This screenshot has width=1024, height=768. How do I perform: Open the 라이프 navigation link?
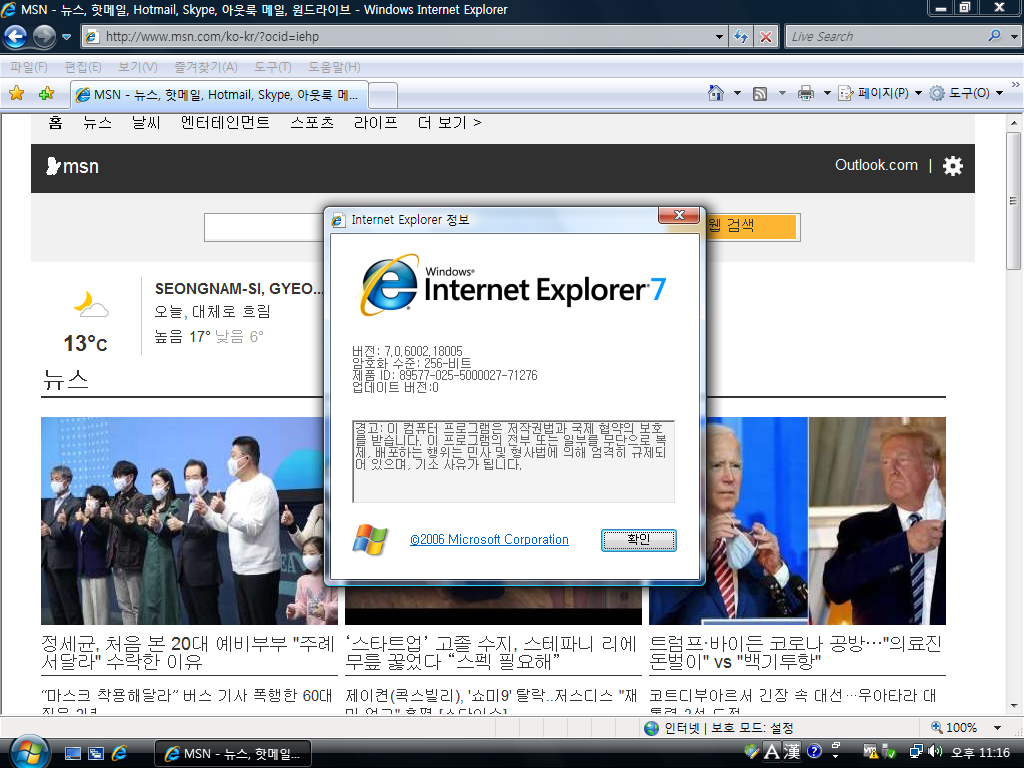point(376,122)
